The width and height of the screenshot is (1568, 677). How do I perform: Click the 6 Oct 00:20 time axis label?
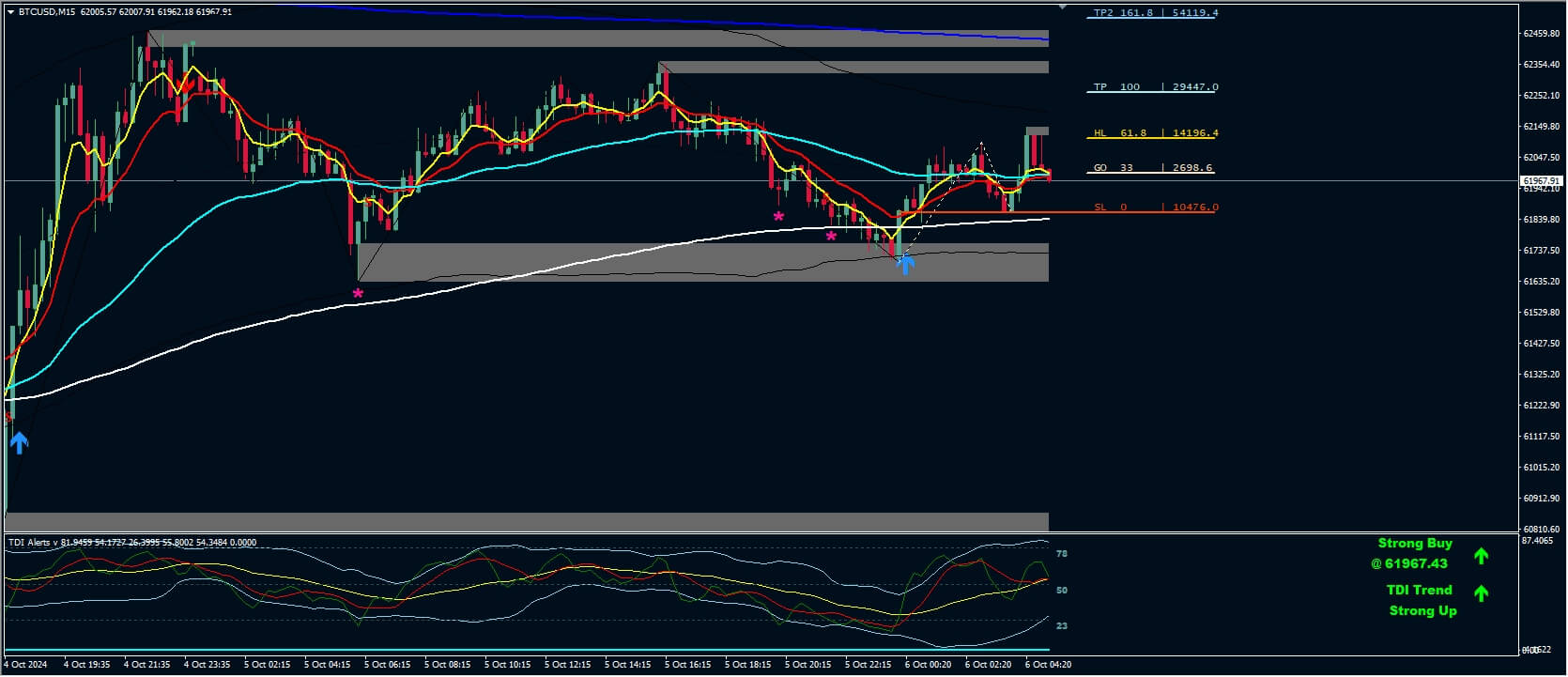point(928,665)
